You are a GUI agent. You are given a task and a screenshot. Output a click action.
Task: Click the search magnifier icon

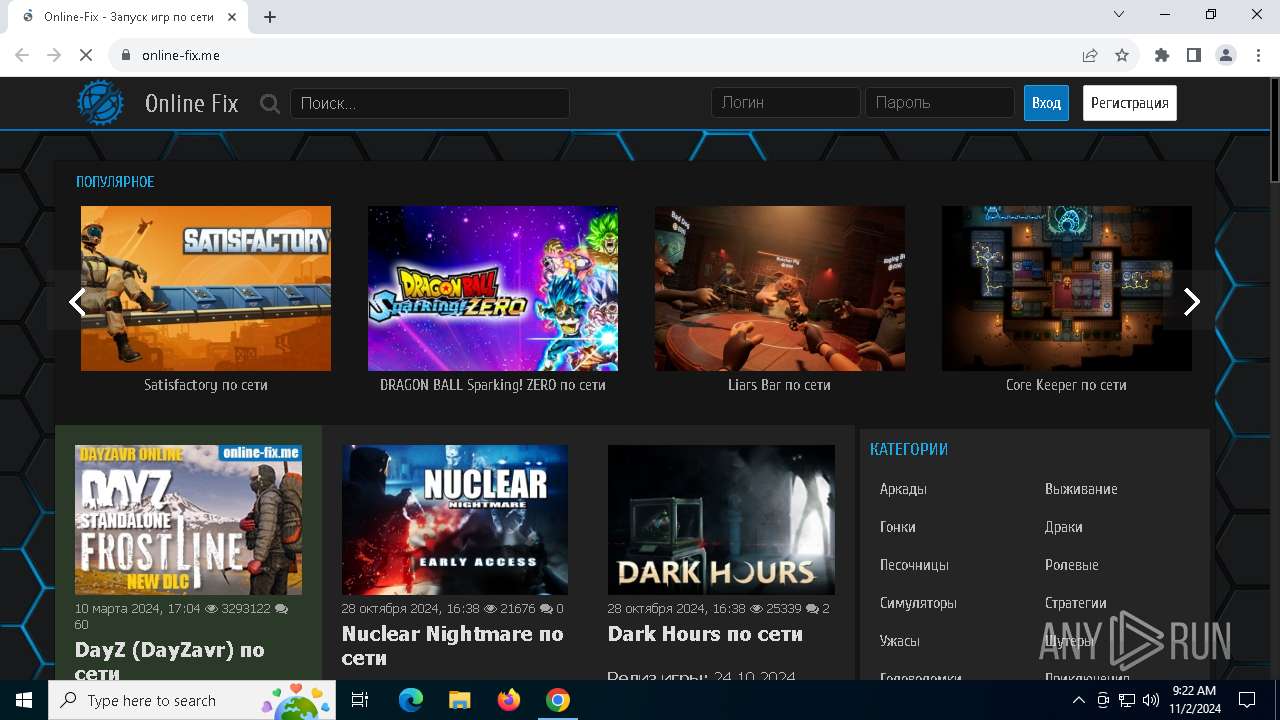click(x=270, y=103)
